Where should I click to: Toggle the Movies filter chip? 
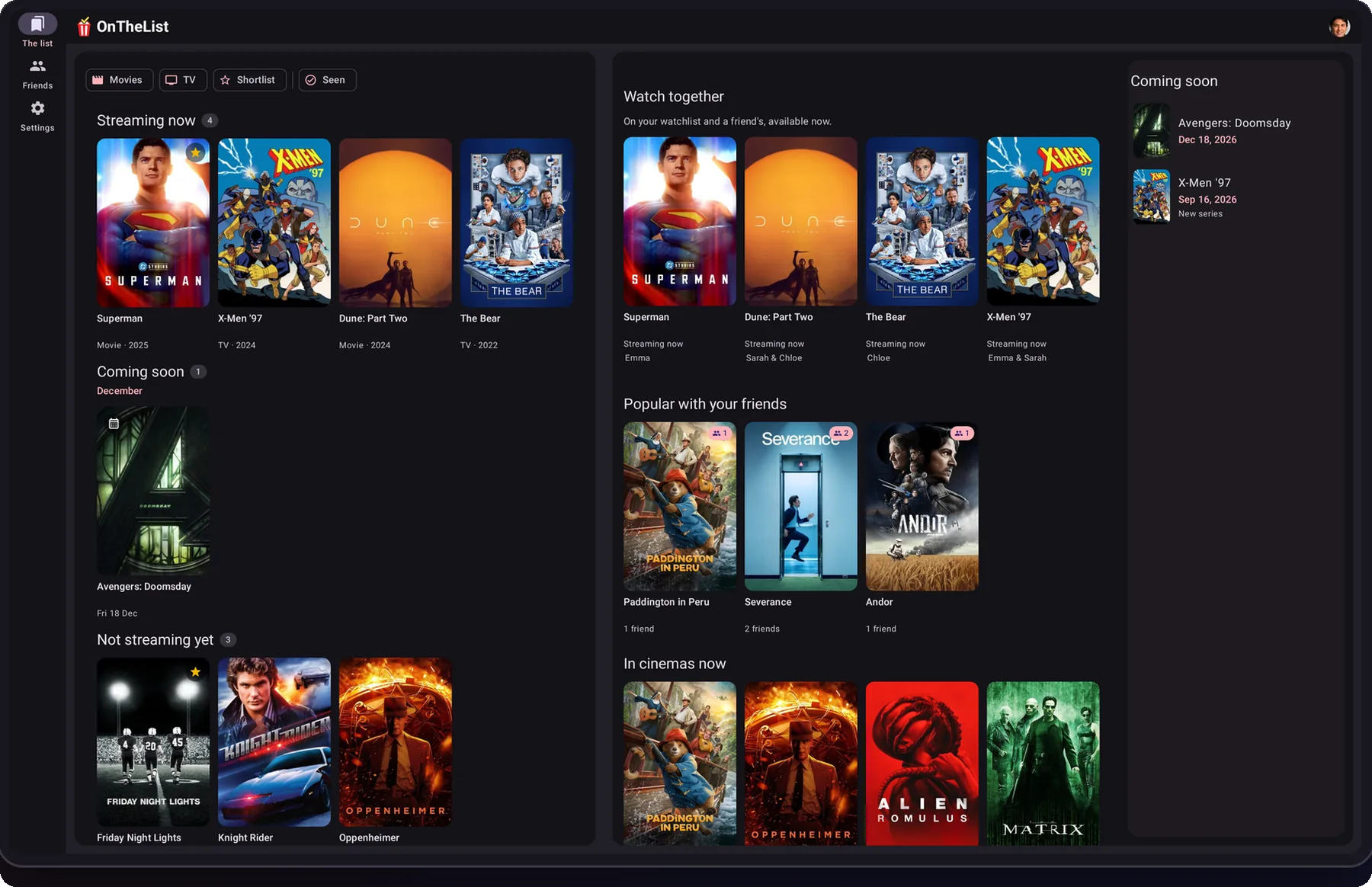[119, 80]
